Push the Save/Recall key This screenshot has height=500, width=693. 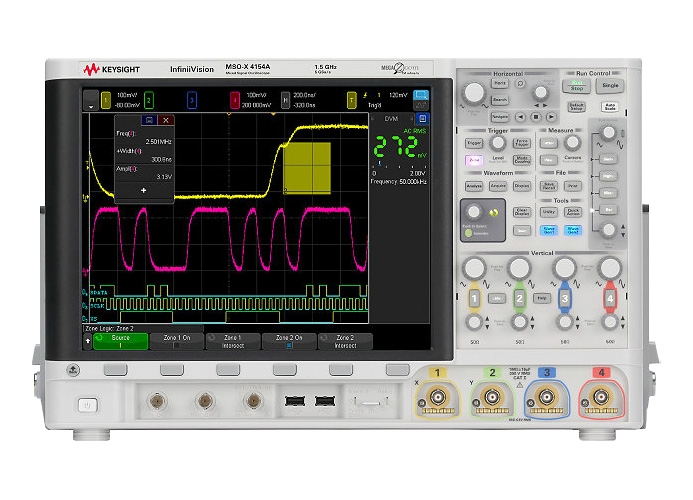tap(549, 186)
